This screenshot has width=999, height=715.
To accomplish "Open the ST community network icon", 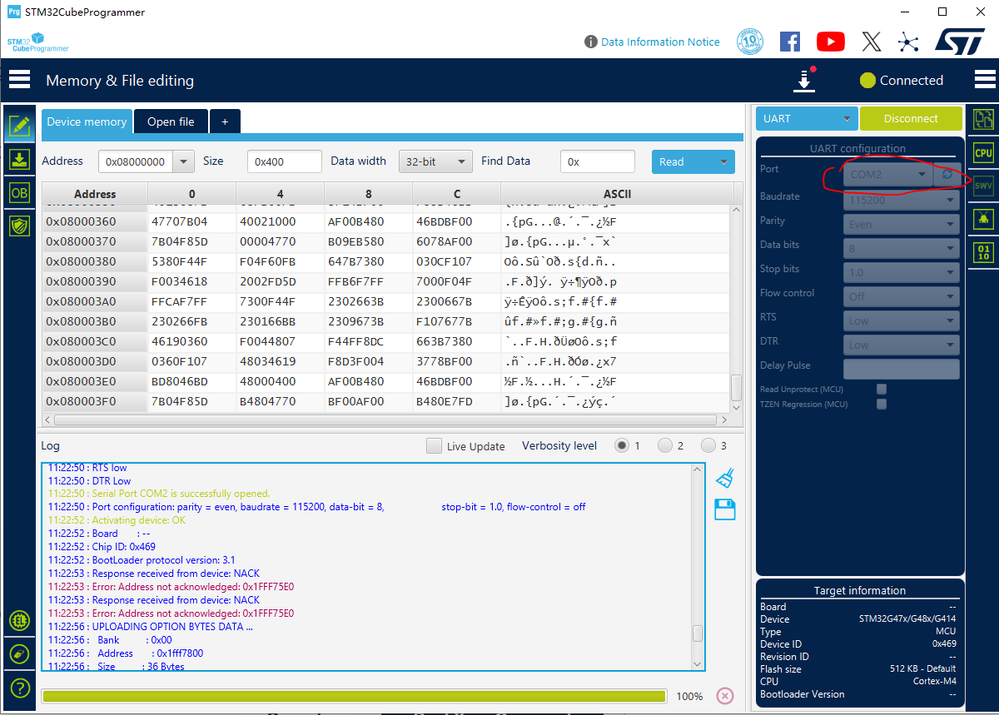I will [909, 43].
